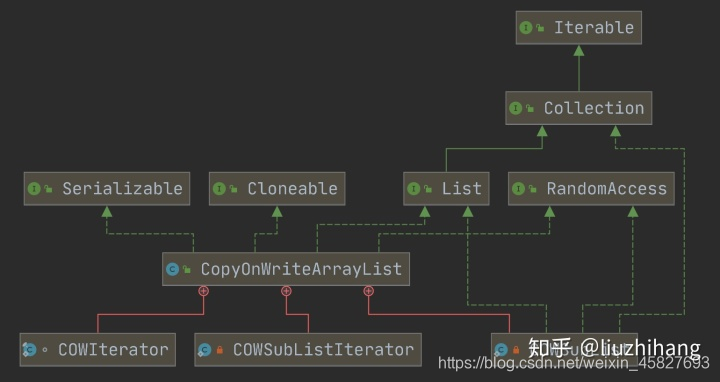Click the interface icon in the RandomAccess node
Screen dimensions: 720x382
point(518,189)
